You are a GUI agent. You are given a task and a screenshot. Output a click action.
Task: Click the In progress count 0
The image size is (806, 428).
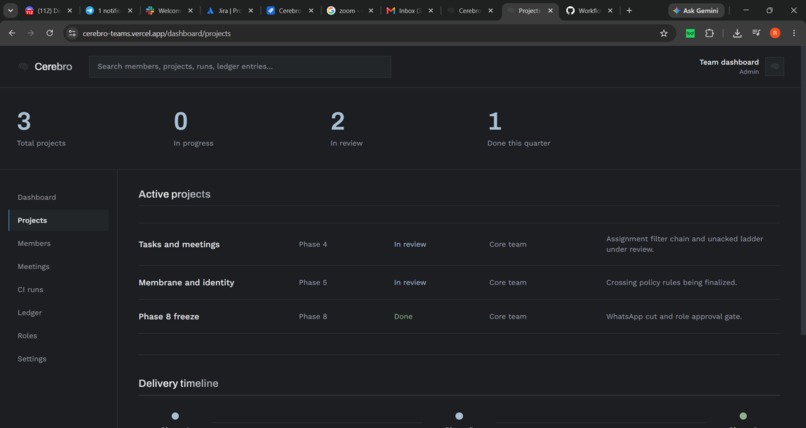pos(180,122)
